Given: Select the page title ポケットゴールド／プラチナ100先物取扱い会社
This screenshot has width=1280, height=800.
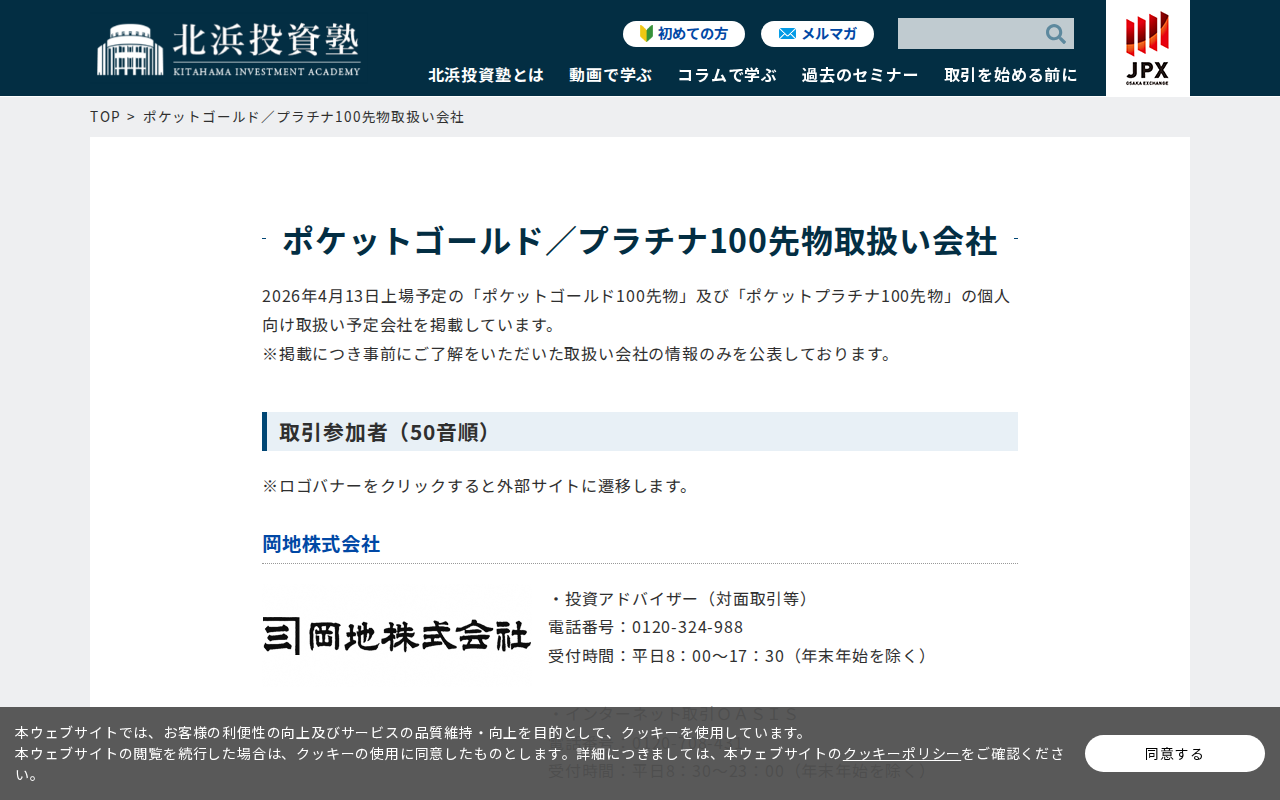Looking at the screenshot, I should click(640, 241).
